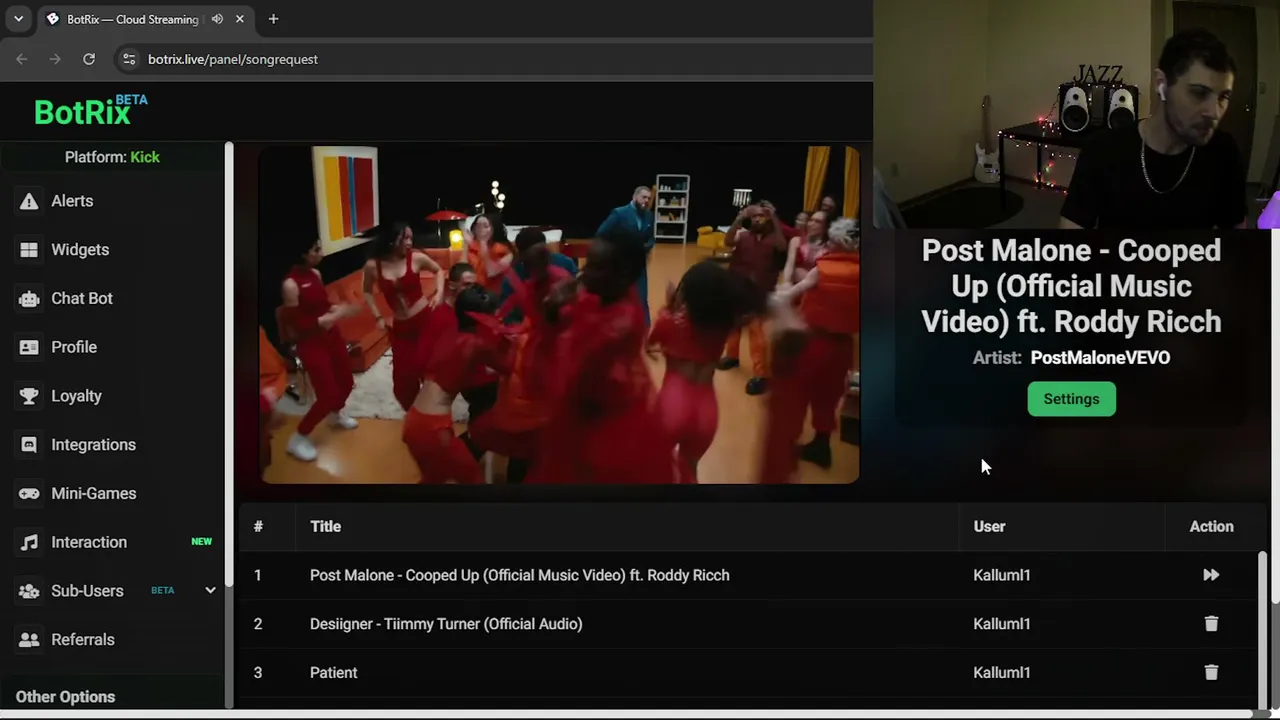Select the Chat Bot robot icon
Image resolution: width=1280 pixels, height=720 pixels.
[x=29, y=299]
